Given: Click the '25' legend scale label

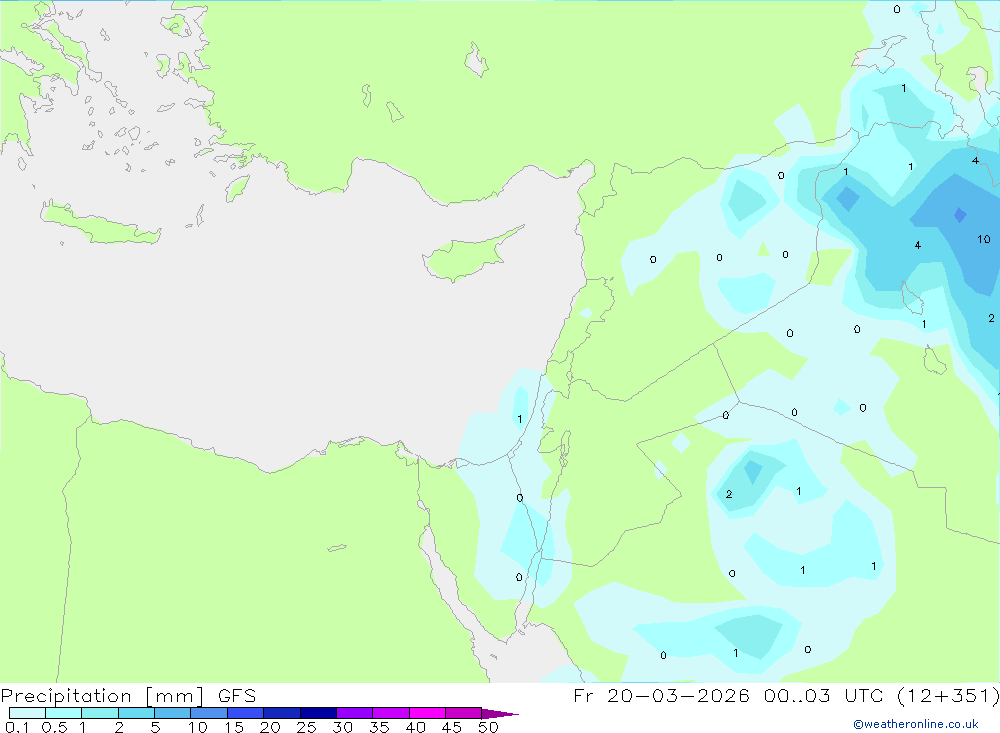Looking at the screenshot, I should click(x=306, y=727).
